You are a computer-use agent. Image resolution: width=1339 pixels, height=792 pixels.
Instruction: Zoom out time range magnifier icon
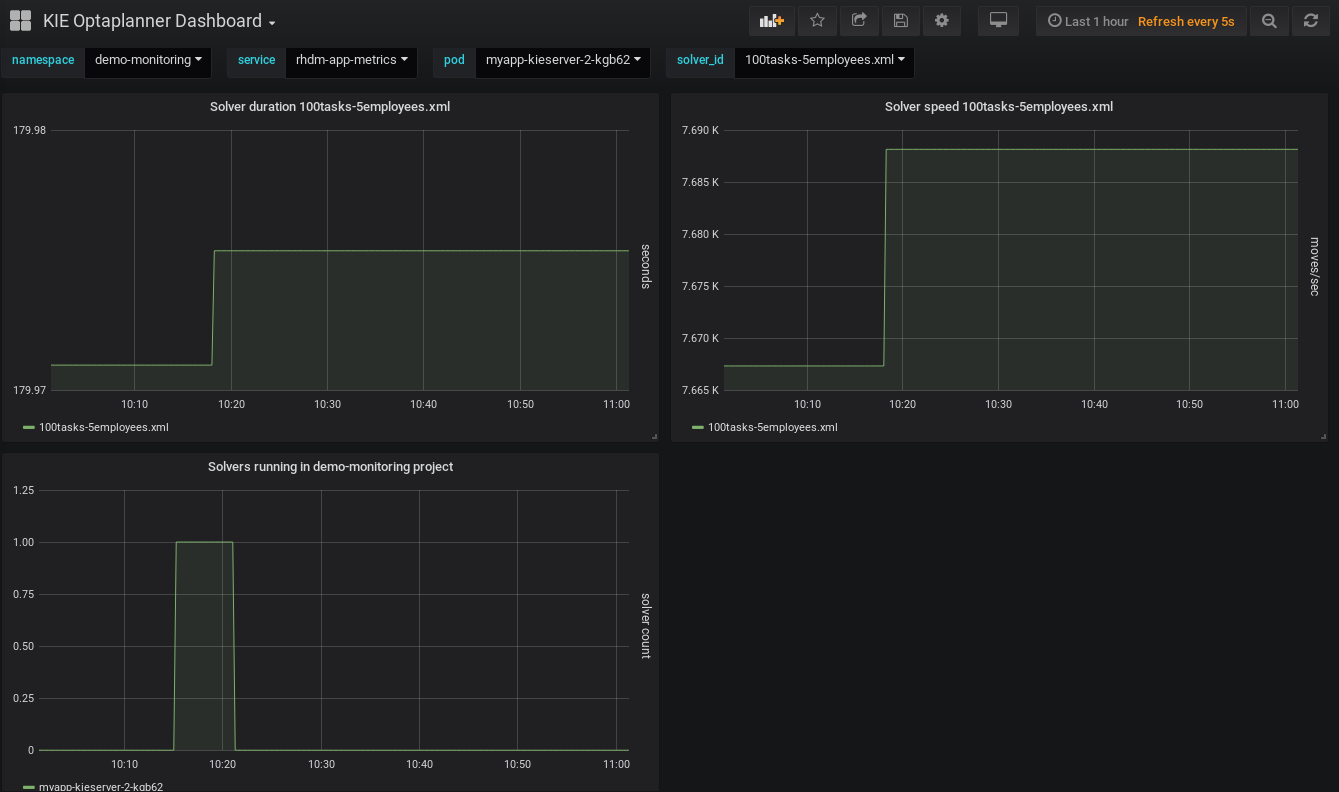click(1269, 21)
